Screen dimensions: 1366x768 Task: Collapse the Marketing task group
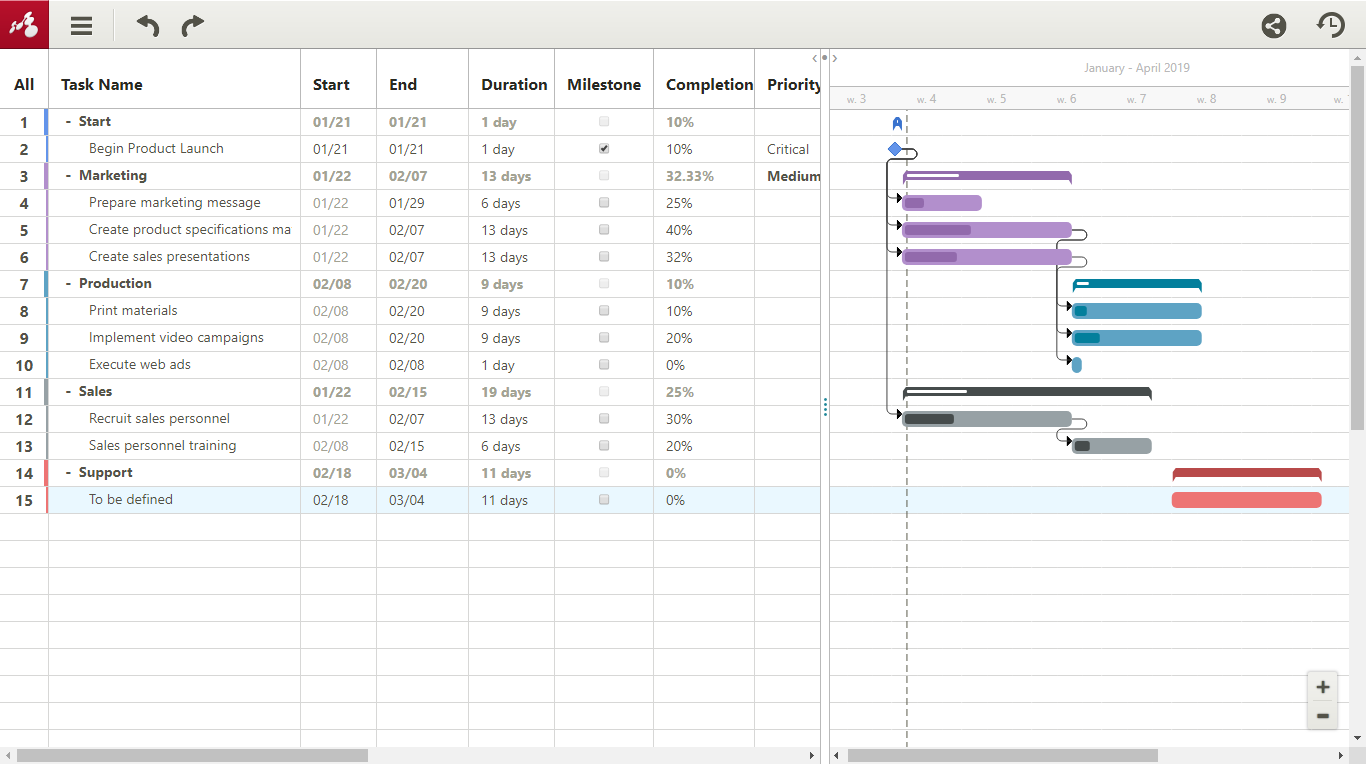click(68, 176)
